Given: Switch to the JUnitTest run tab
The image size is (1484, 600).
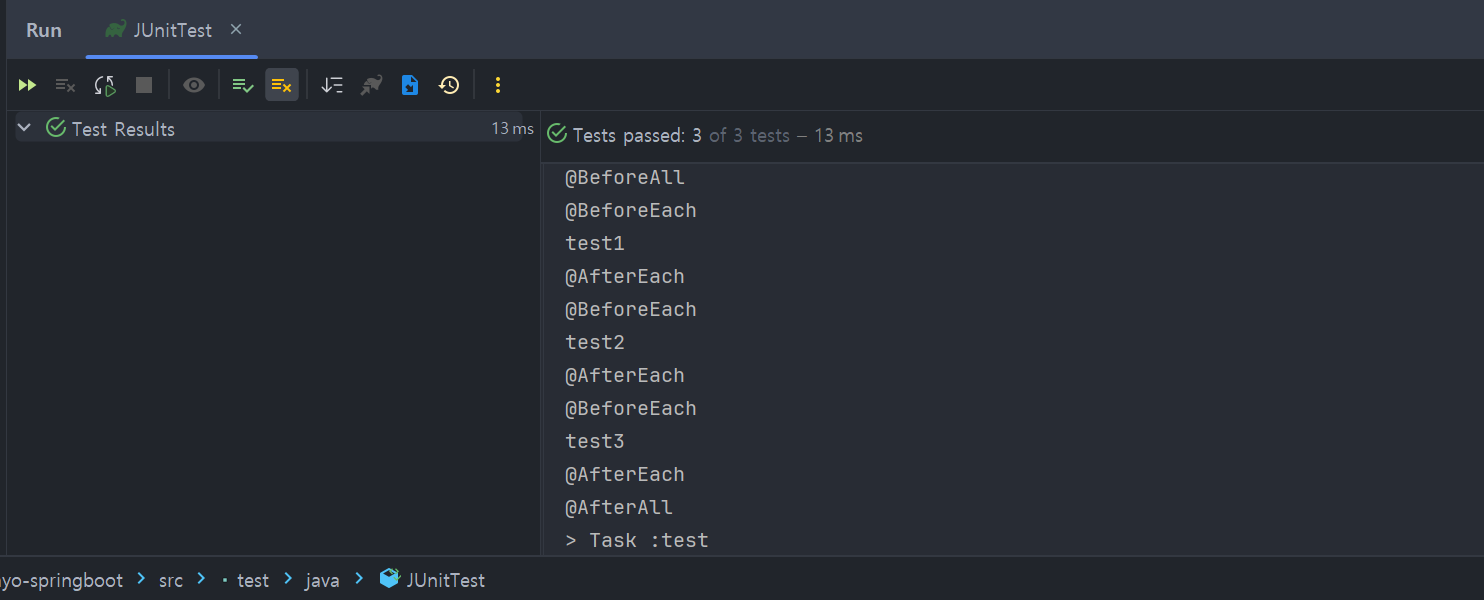Looking at the screenshot, I should (172, 30).
